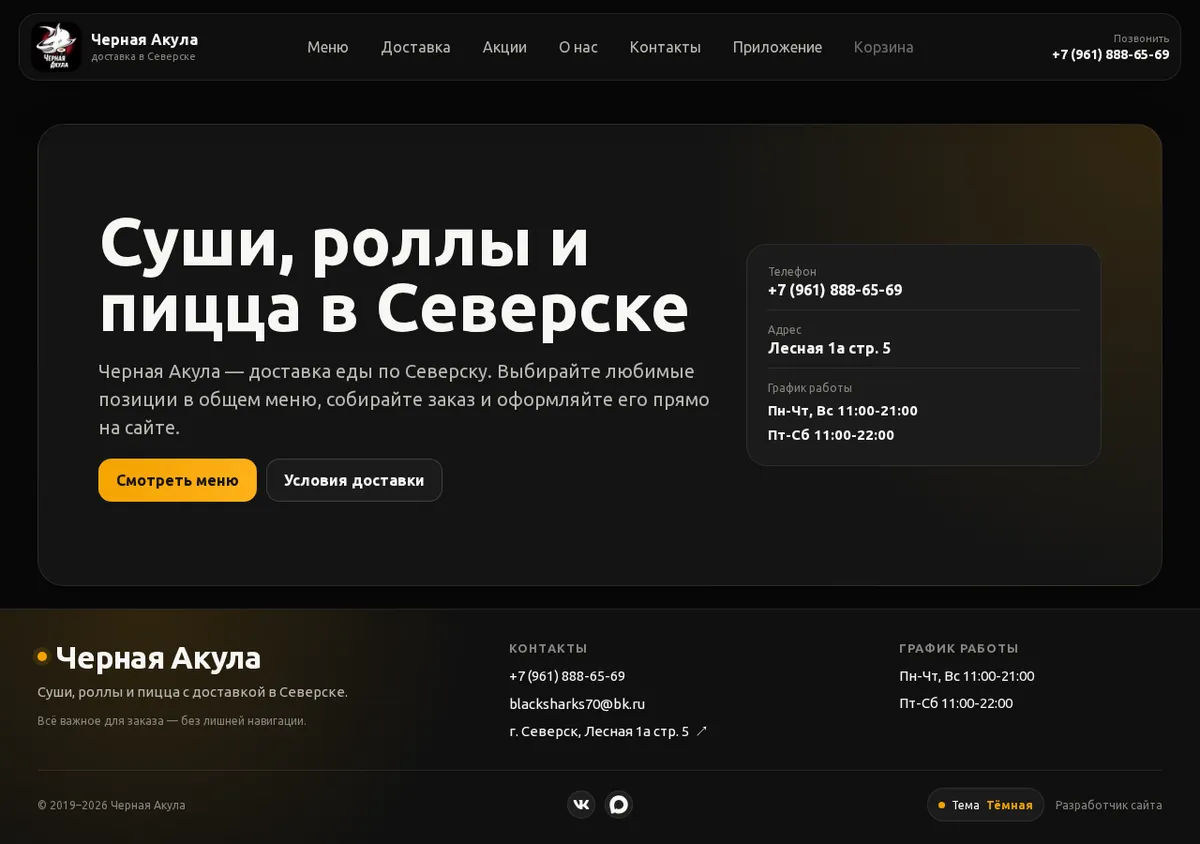Toggle the Тема Тёмная theme switch
The image size is (1200, 844).
pos(985,804)
